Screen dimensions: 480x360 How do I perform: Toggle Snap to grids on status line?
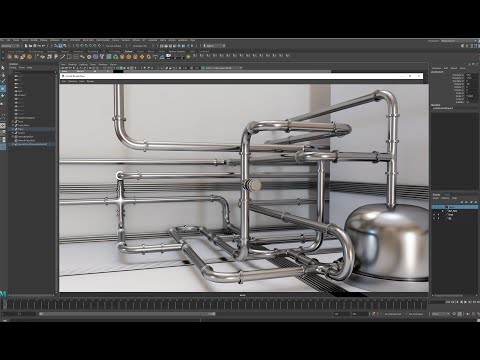(77, 46)
